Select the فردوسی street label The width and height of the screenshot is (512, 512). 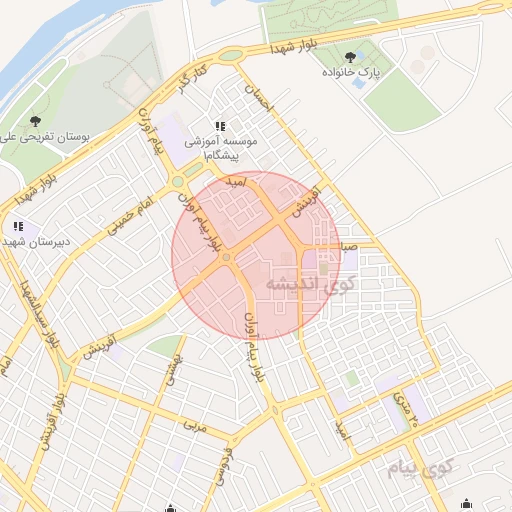[x=224, y=467]
